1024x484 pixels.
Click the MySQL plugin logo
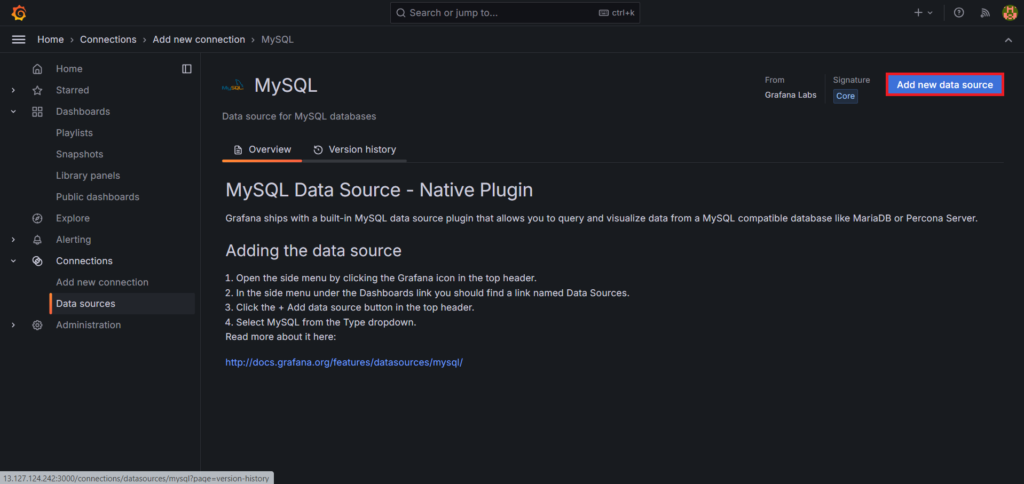[232, 85]
